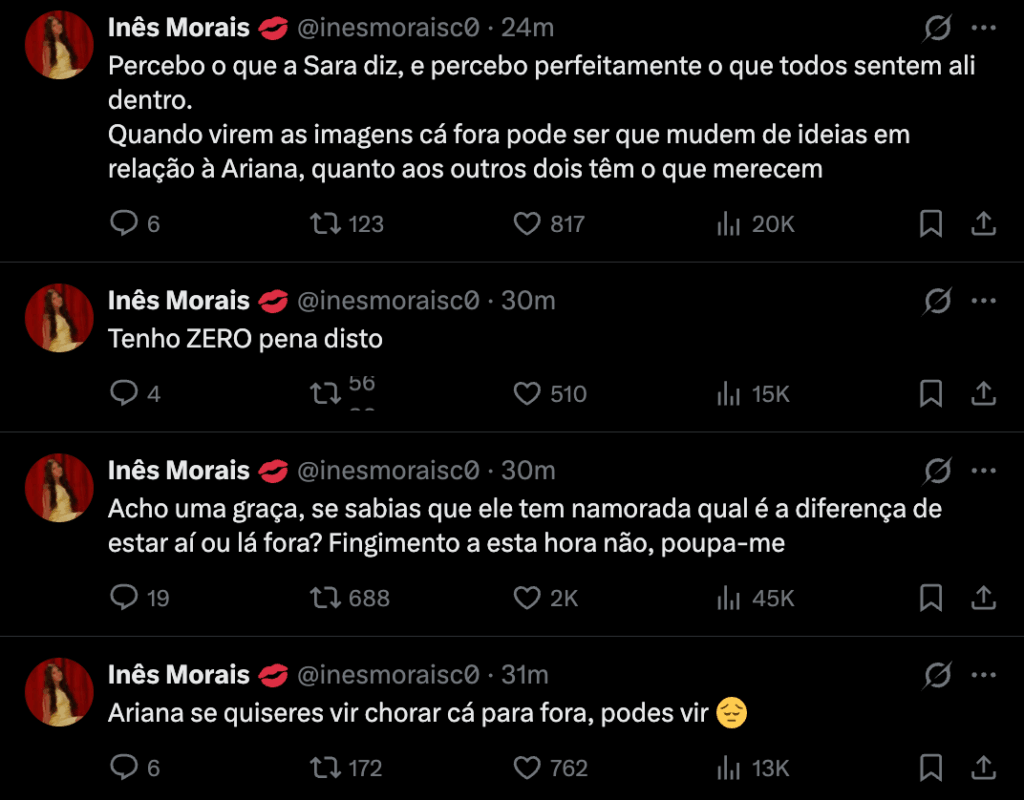Retweet the tweet with 688 reposts
This screenshot has width=1024, height=800.
point(325,598)
